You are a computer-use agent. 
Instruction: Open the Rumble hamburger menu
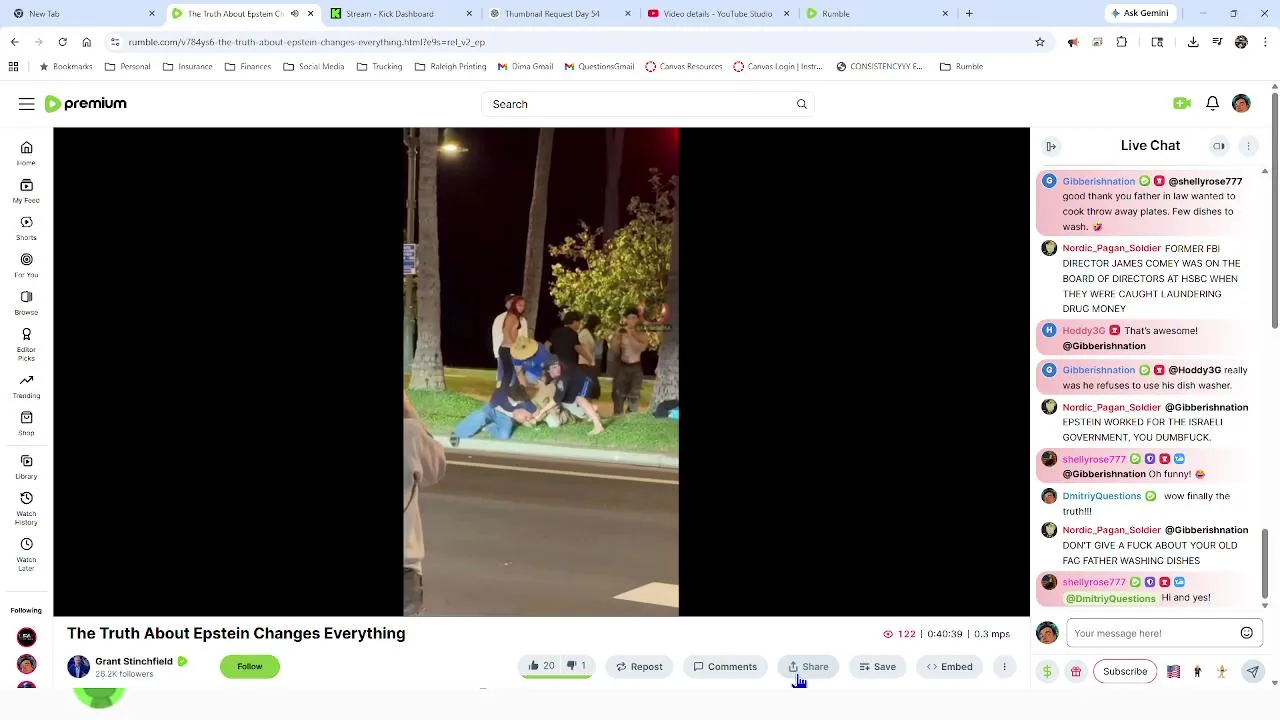coord(26,104)
